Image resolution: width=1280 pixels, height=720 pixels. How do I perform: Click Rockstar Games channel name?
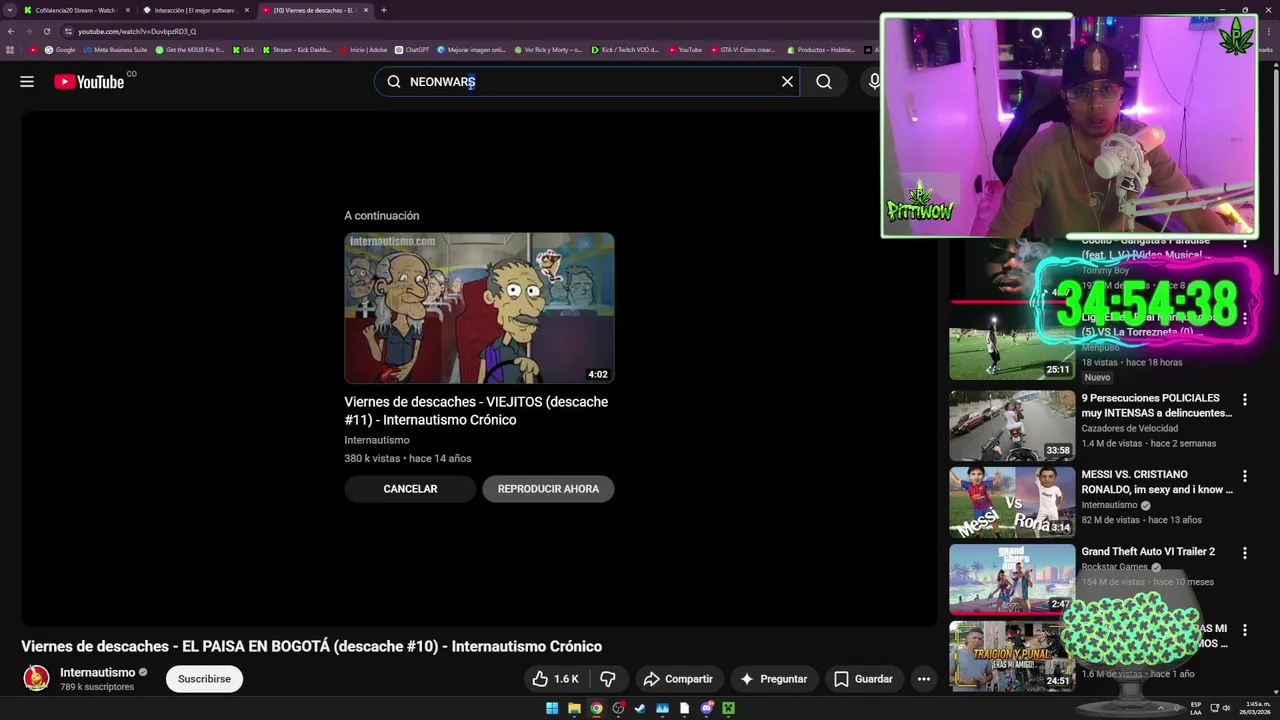[x=1114, y=567]
